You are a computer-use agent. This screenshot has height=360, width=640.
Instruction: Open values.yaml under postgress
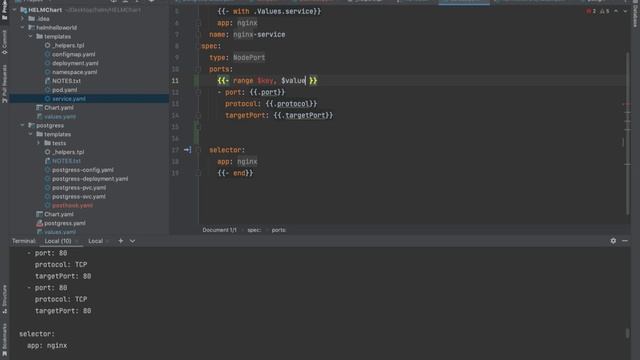60,232
